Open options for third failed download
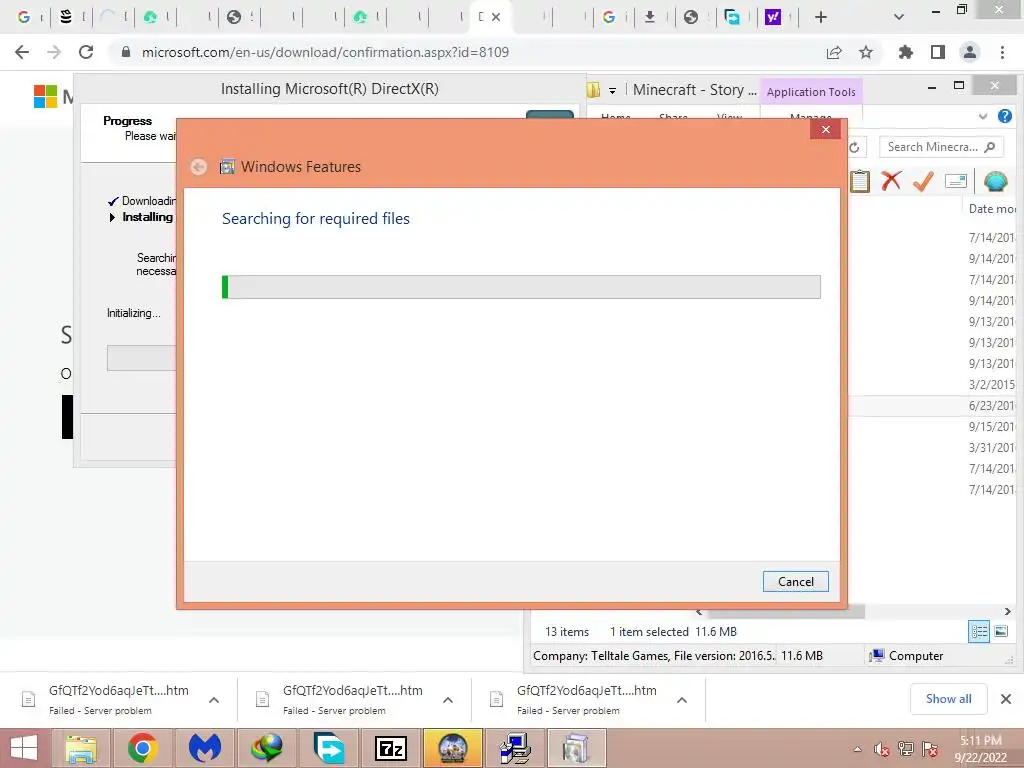This screenshot has height=768, width=1024. [682, 699]
